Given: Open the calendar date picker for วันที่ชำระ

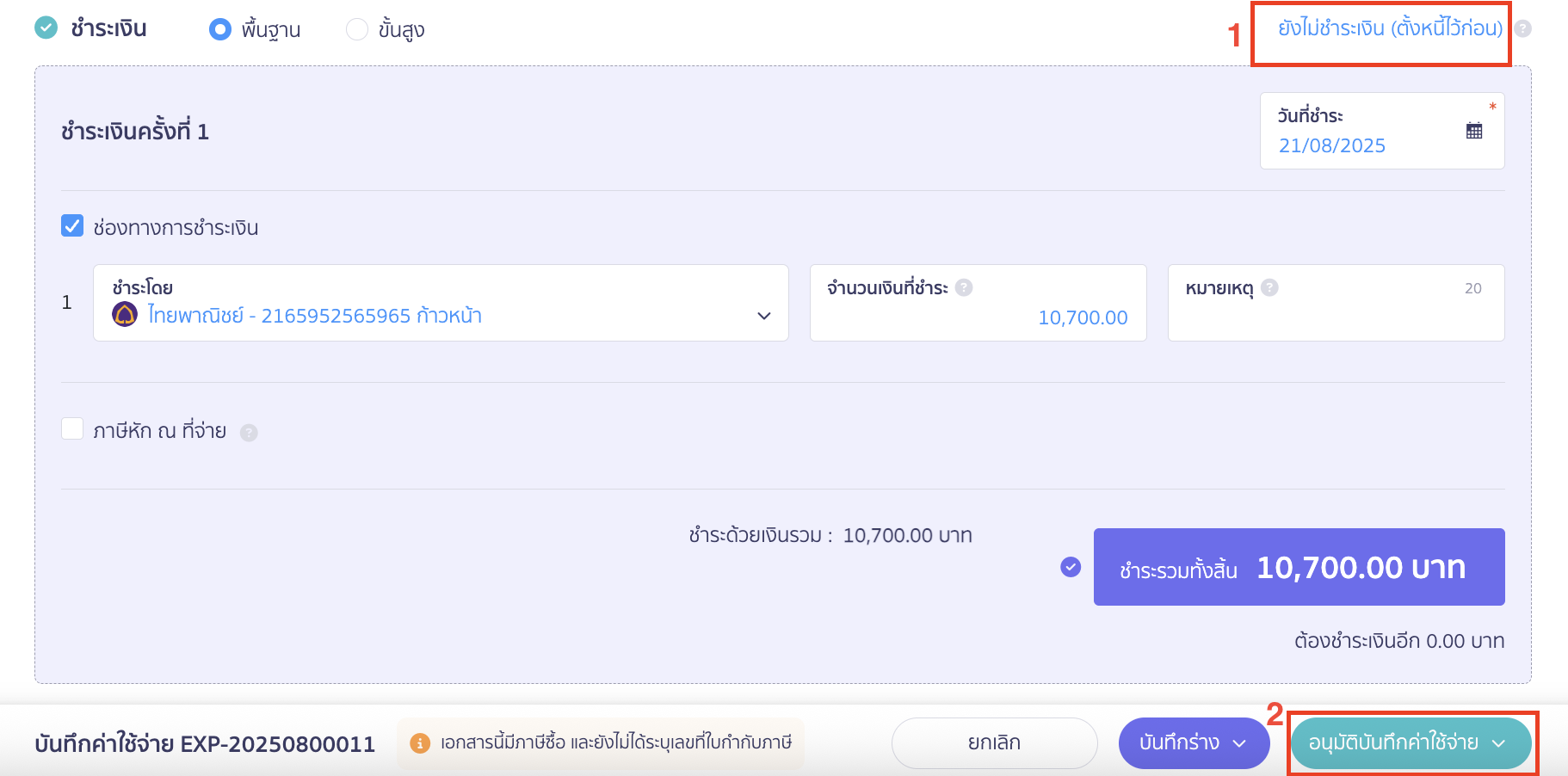Looking at the screenshot, I should click(1474, 129).
